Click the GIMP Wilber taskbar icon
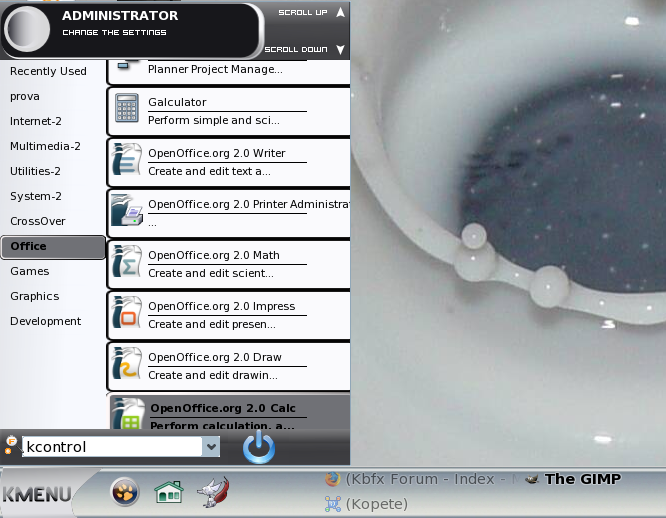Image resolution: width=666 pixels, height=518 pixels. pyautogui.click(x=532, y=479)
